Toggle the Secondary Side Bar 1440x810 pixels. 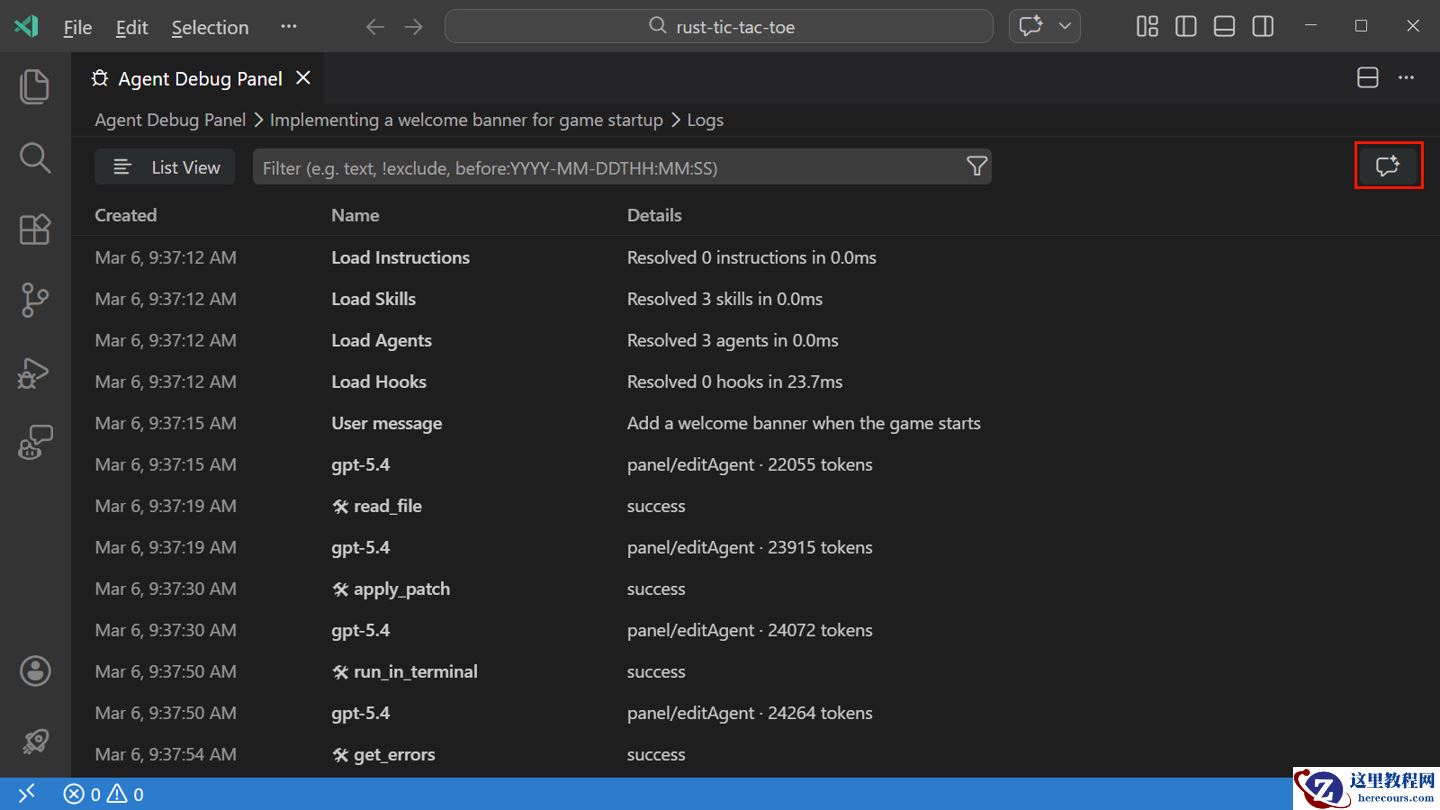point(1262,26)
